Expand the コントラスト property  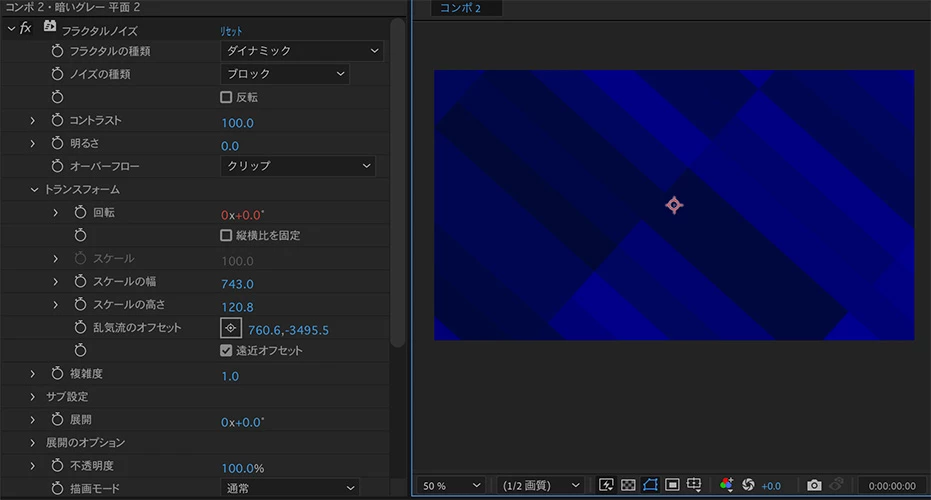coord(33,121)
